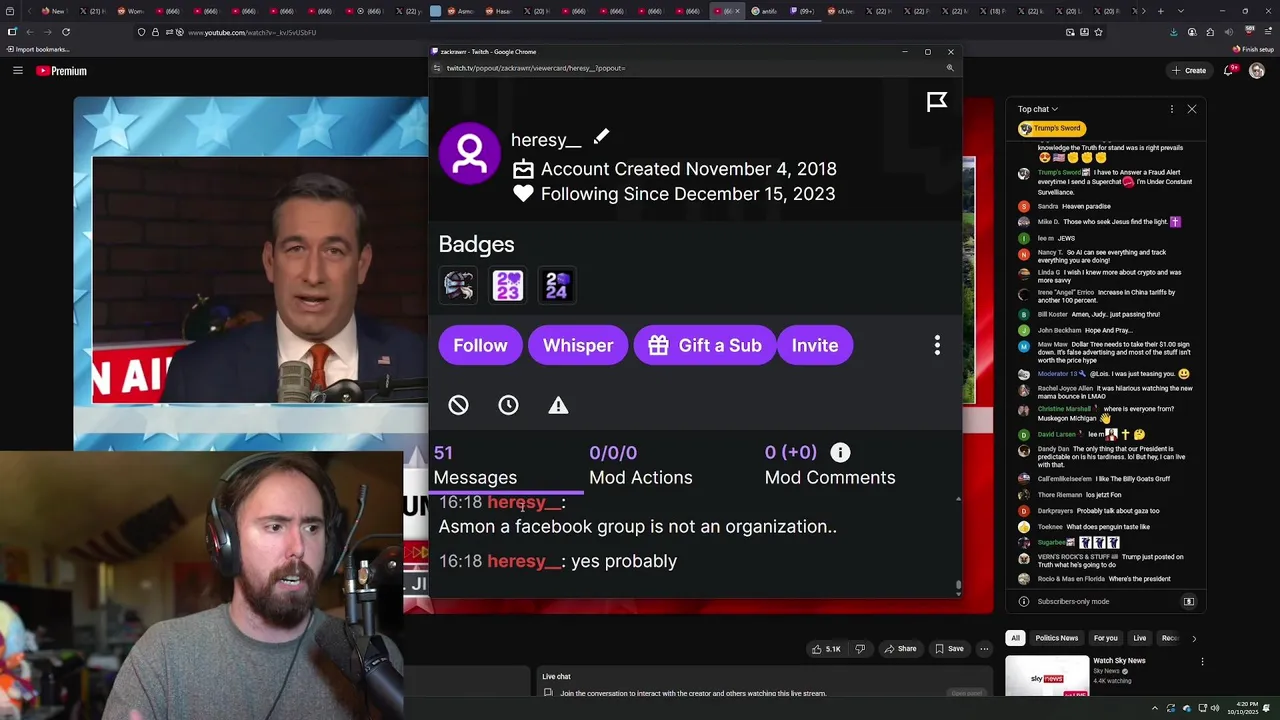Viewport: 1280px width, 720px height.
Task: Click the browser back arrow
Action: (x=29, y=32)
